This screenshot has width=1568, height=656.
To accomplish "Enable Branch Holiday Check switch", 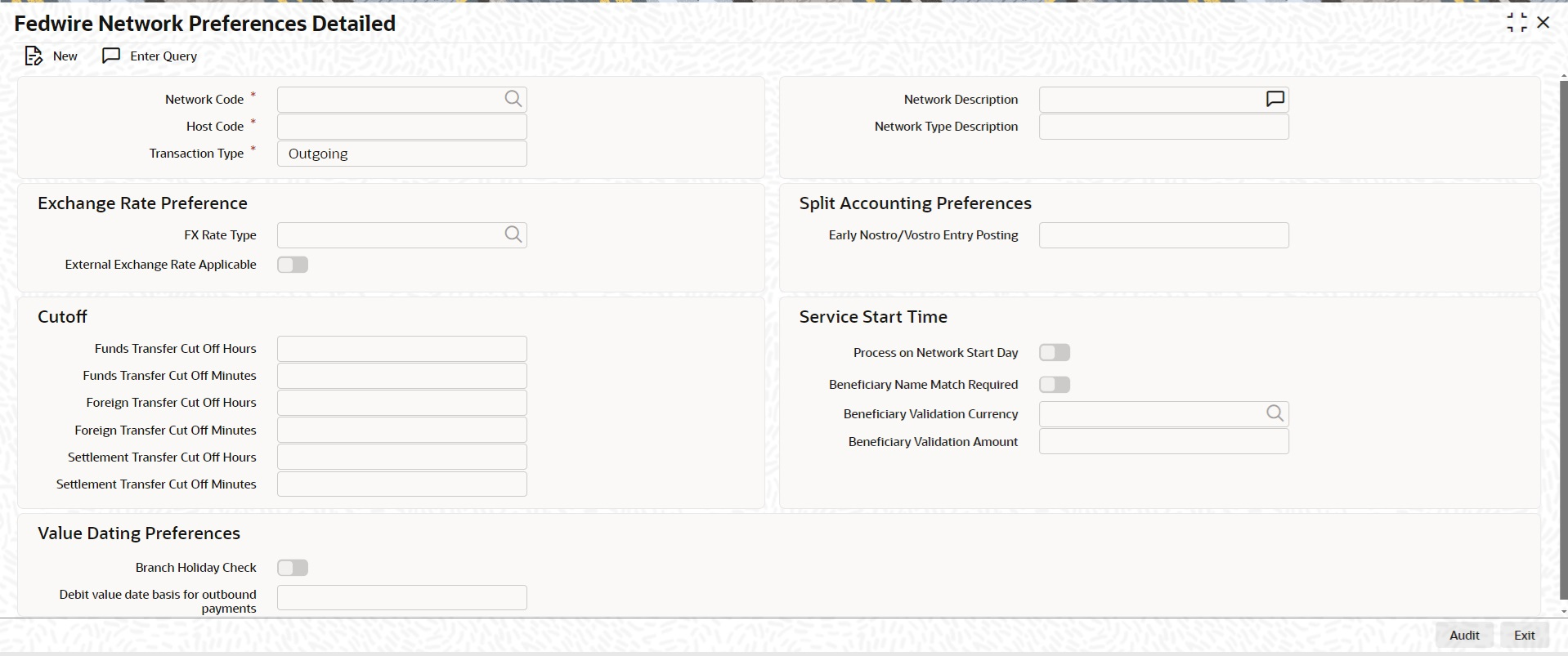I will 293,568.
